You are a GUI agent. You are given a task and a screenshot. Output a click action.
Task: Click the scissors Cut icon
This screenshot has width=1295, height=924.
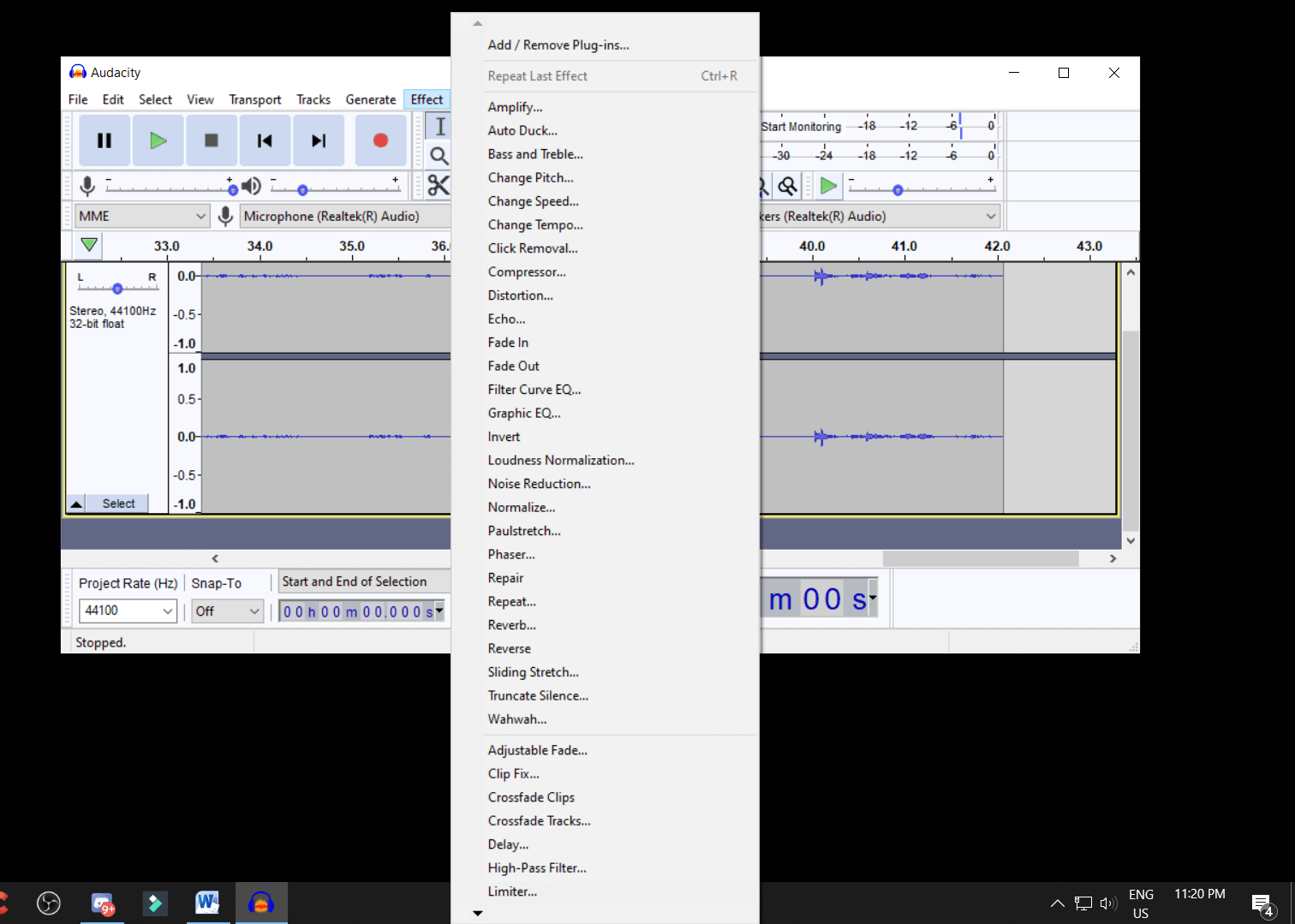439,186
